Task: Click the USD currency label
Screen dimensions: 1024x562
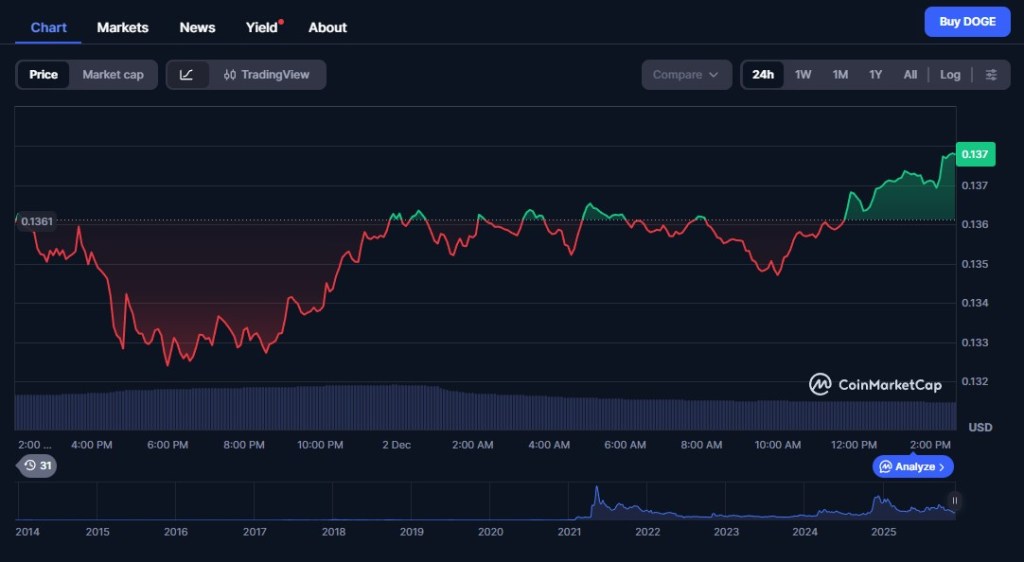Action: point(980,427)
